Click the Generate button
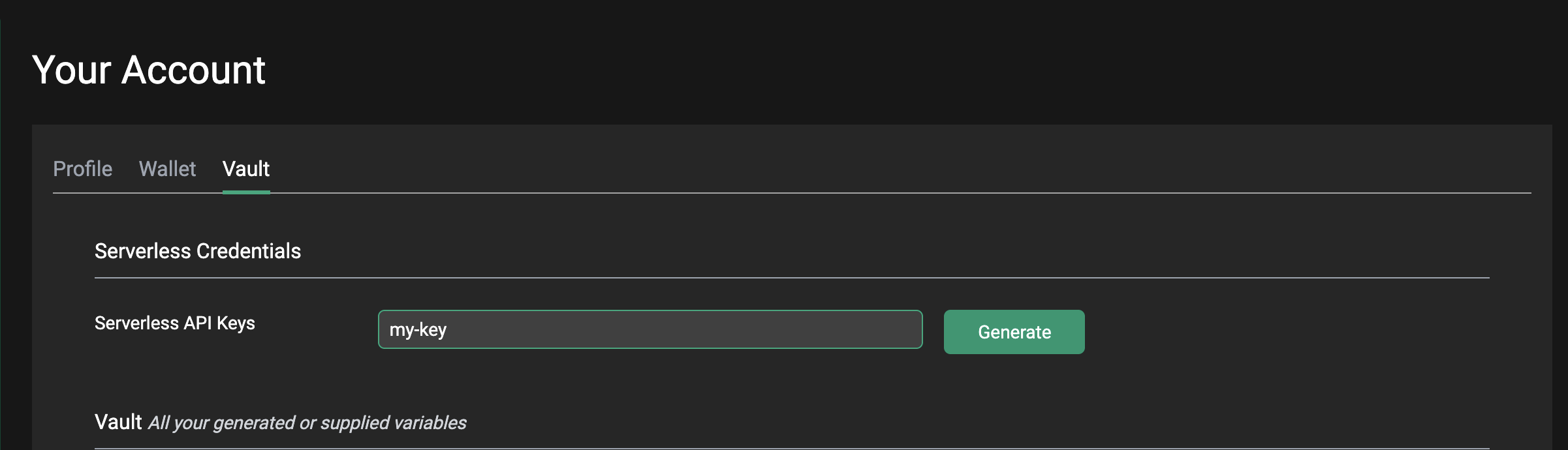 pos(1014,332)
